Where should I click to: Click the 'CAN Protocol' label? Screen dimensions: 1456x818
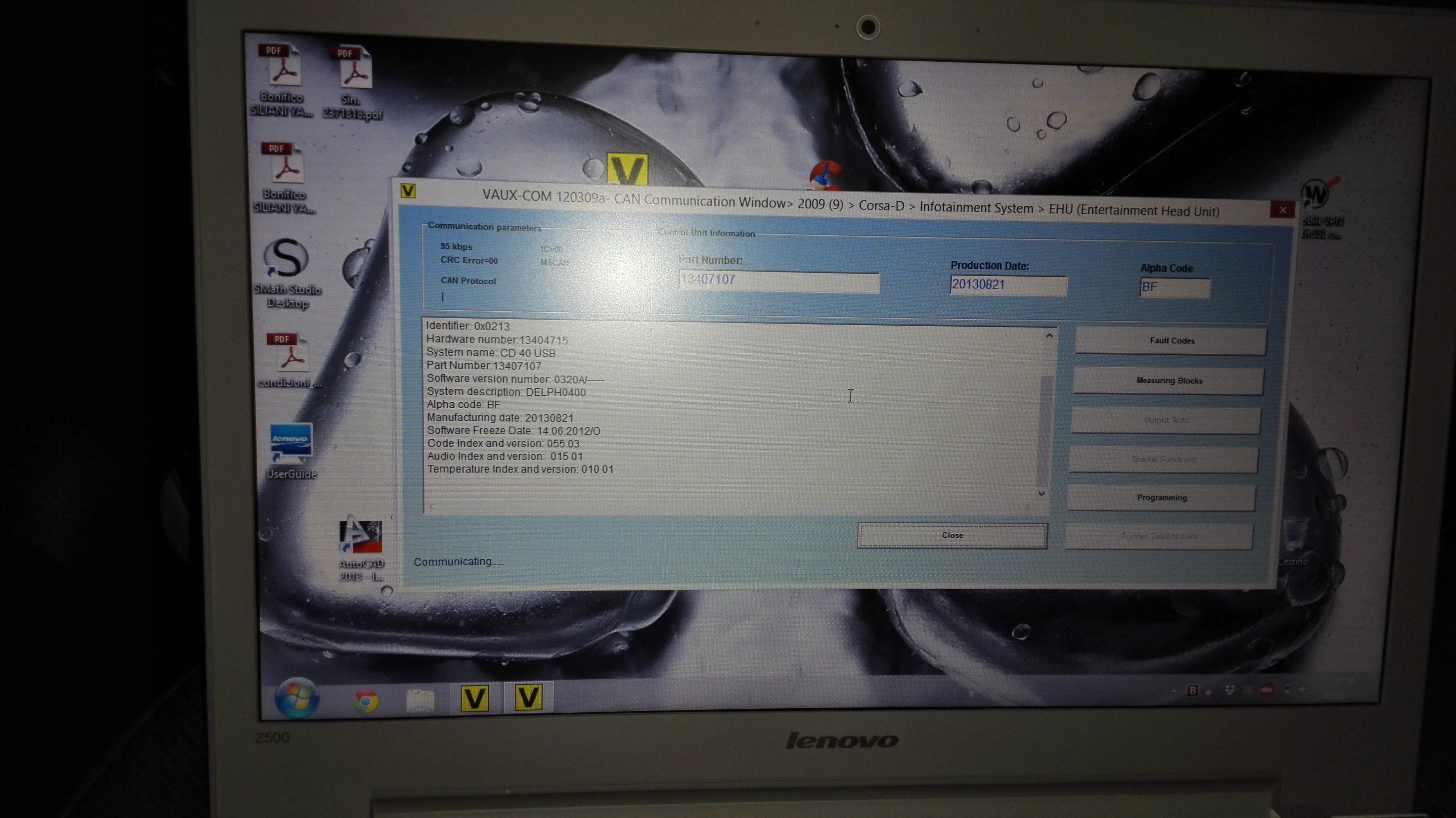(x=468, y=281)
